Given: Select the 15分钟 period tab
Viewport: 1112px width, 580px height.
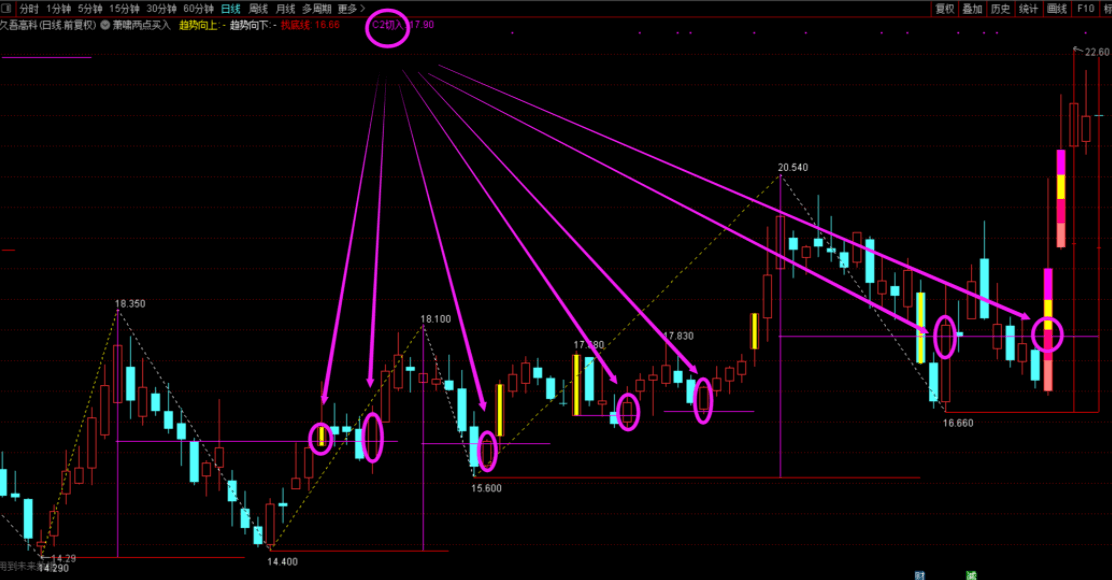Looking at the screenshot, I should tap(124, 9).
